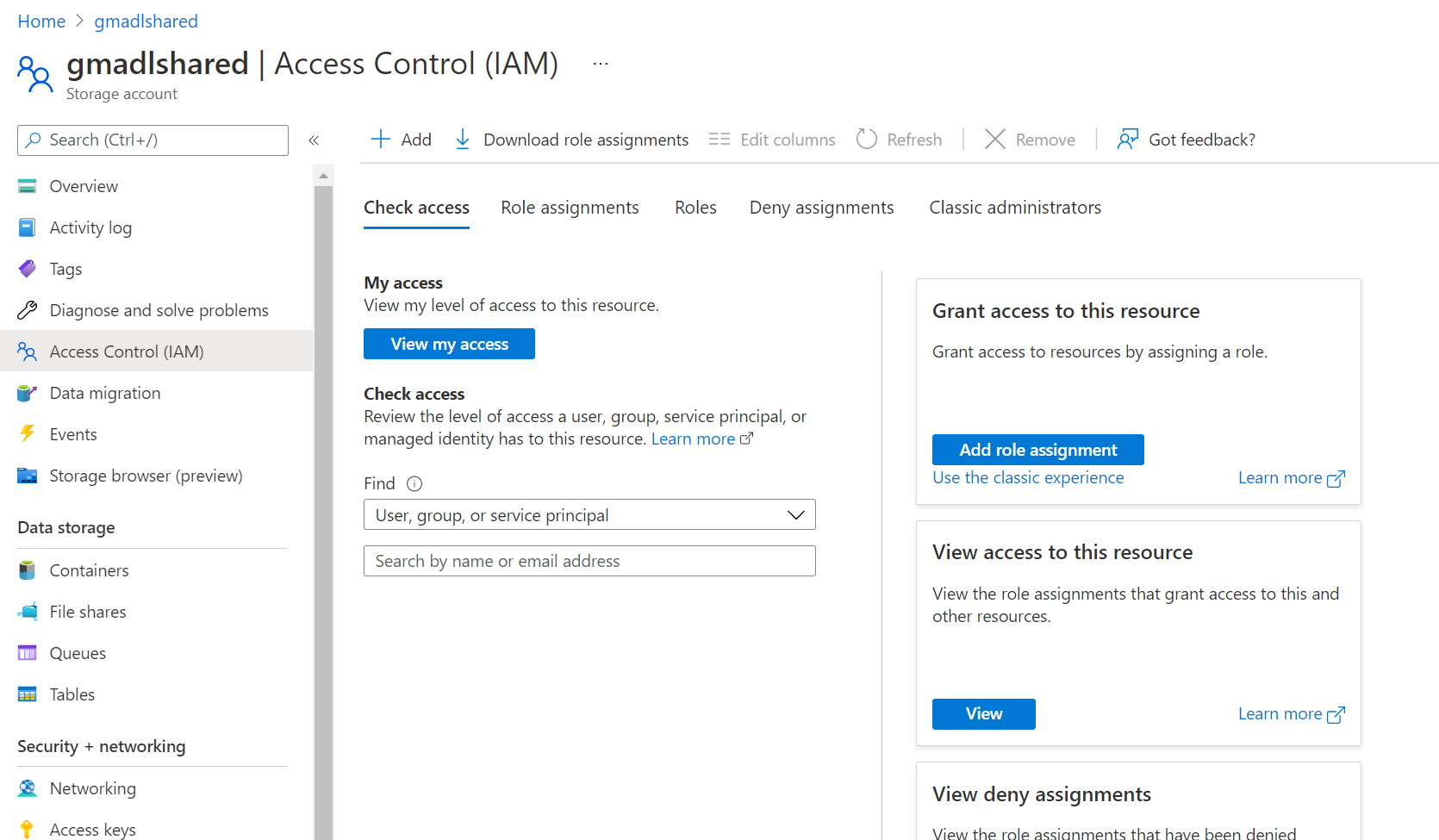This screenshot has width=1439, height=840.
Task: Click View access Learn more external icon
Action: [x=1336, y=715]
